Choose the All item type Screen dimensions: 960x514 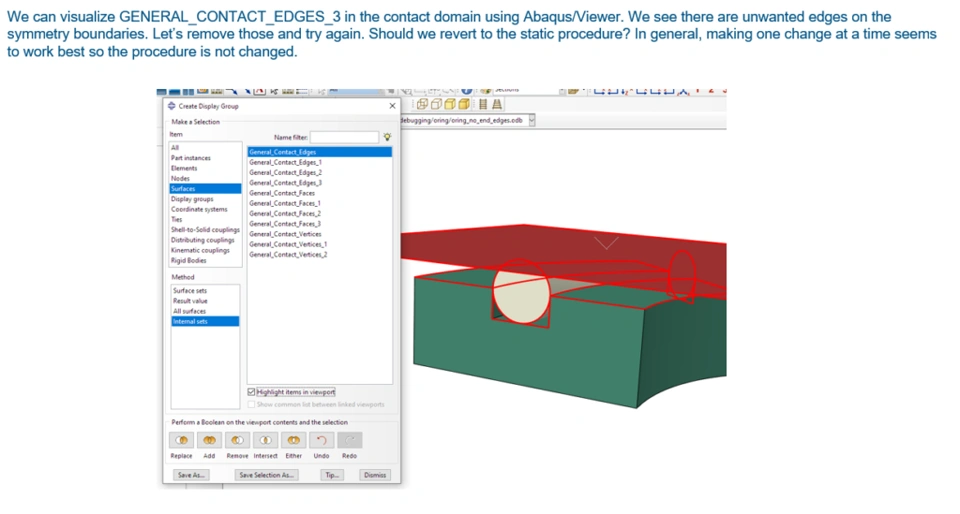point(205,147)
